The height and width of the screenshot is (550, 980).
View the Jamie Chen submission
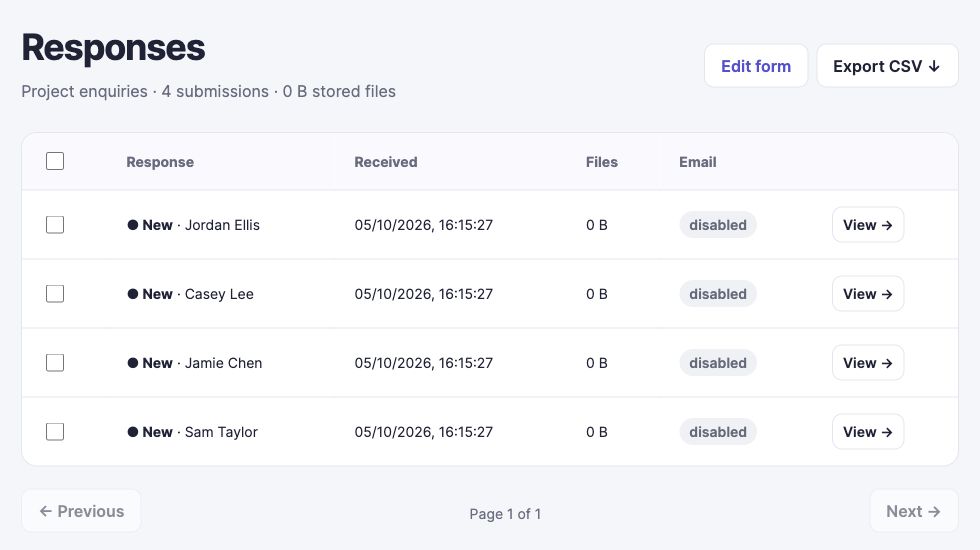tap(868, 362)
